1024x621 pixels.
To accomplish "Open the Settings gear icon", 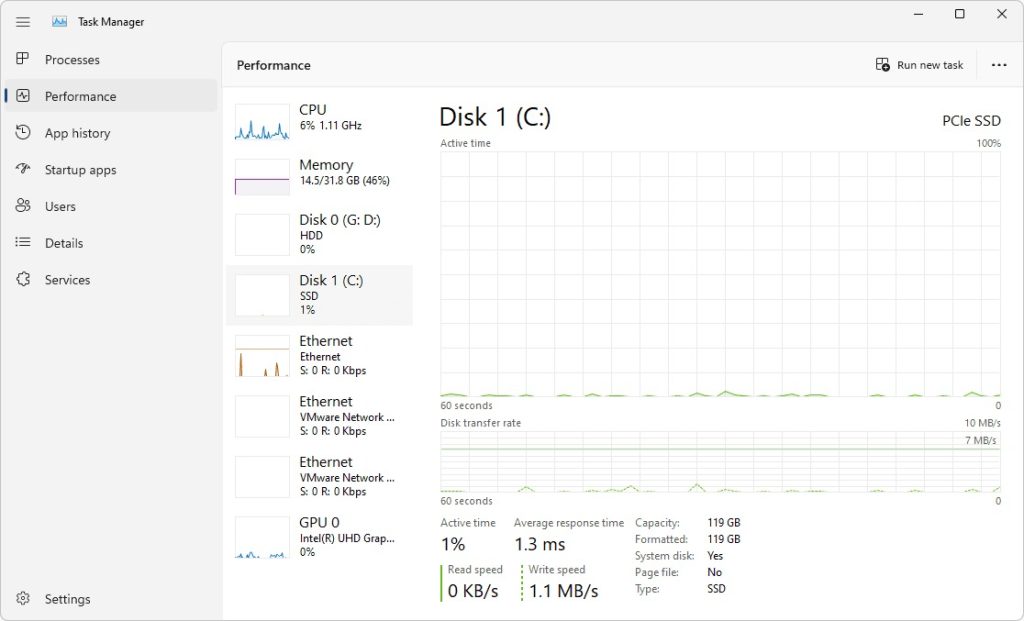I will click(23, 599).
